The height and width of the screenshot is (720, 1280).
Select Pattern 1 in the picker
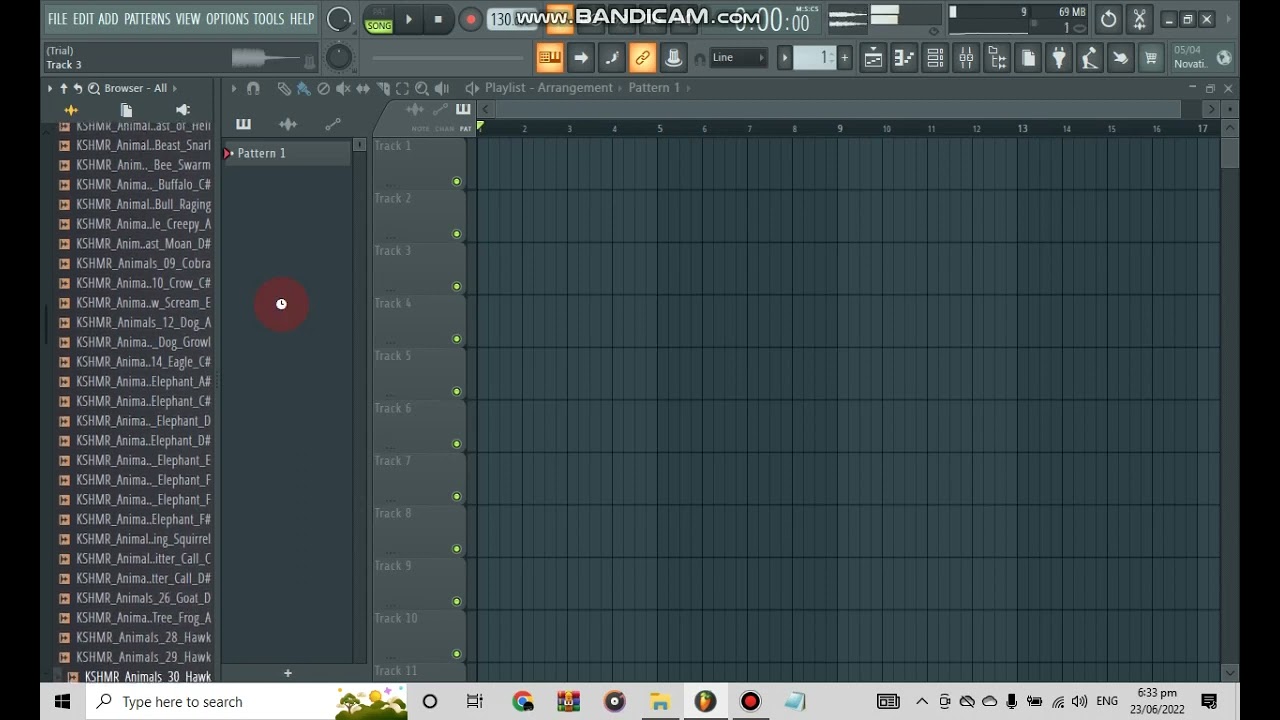click(286, 153)
